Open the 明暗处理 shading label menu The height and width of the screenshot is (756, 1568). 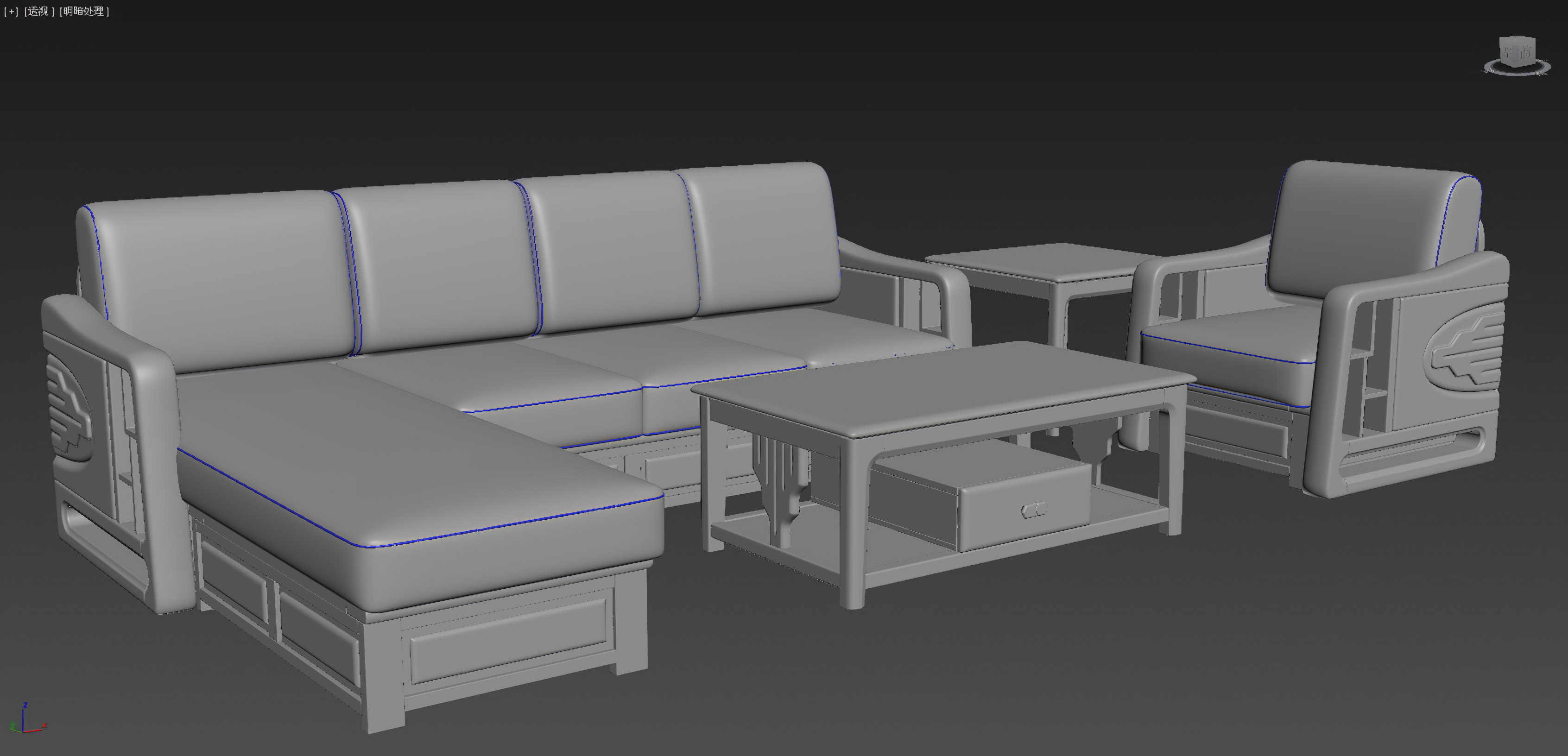click(x=83, y=11)
